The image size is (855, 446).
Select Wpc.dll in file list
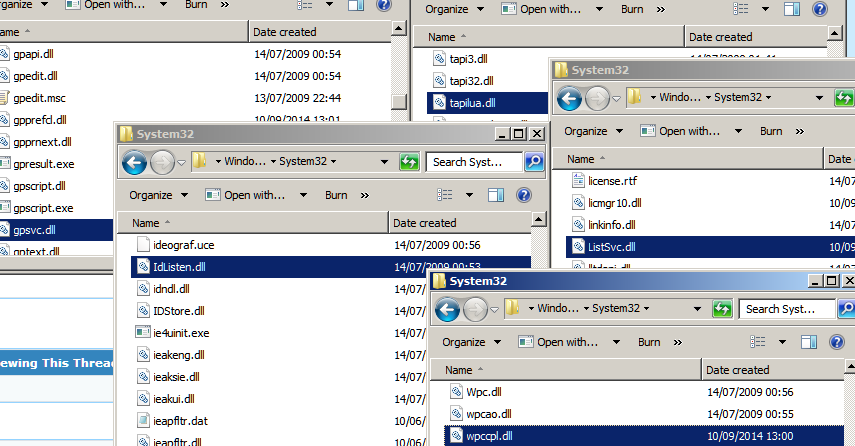484,392
